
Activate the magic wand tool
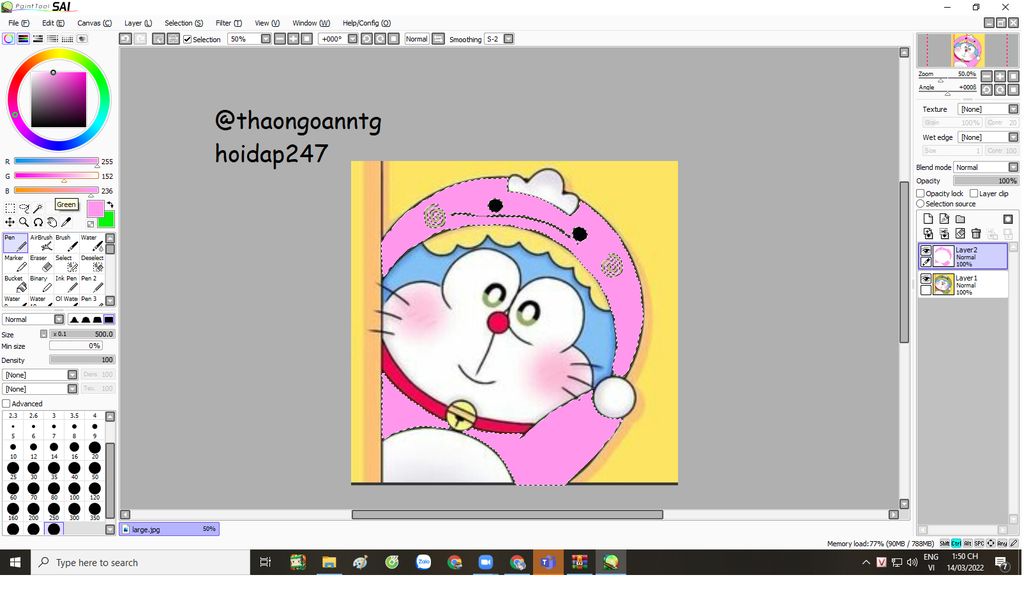(39, 208)
